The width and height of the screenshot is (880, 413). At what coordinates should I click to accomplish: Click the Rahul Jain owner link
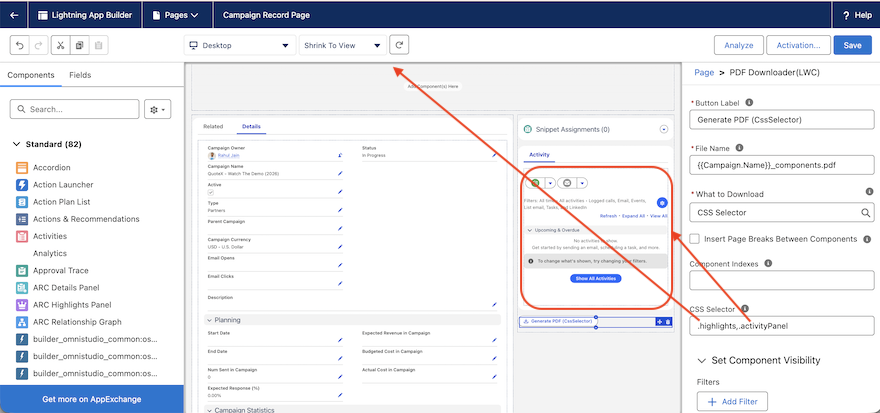coord(229,155)
